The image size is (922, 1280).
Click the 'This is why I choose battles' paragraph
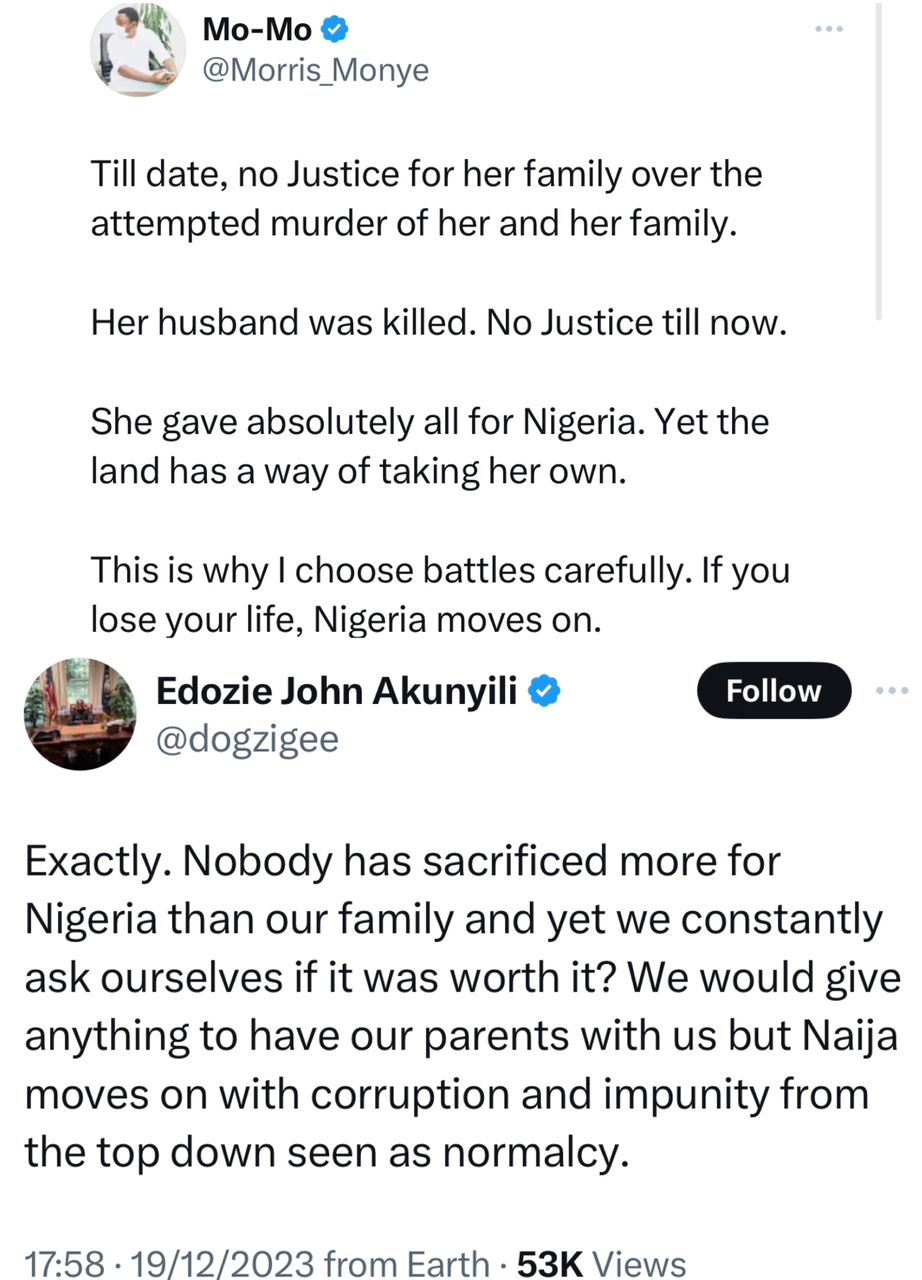coord(440,596)
